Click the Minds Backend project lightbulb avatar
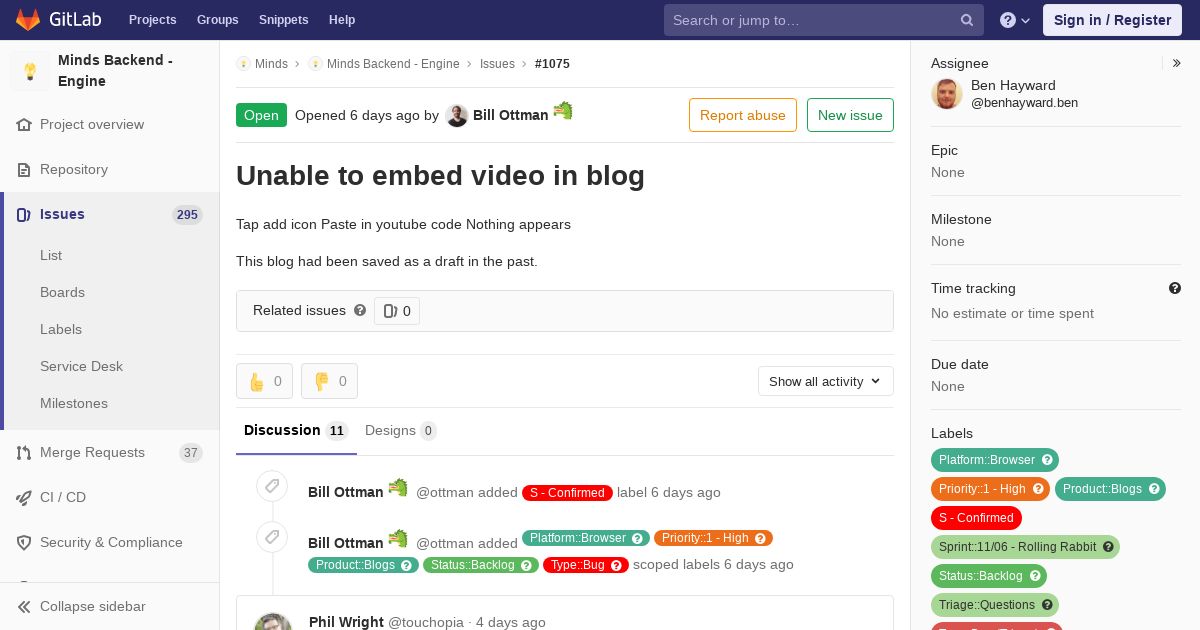 coord(30,71)
